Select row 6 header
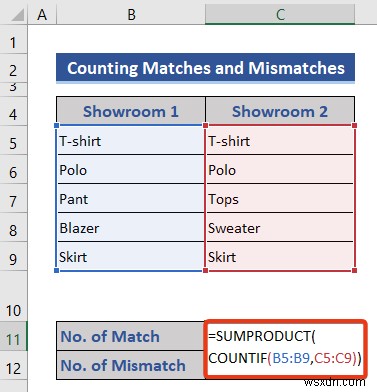The height and width of the screenshot is (392, 377). [x=13, y=169]
